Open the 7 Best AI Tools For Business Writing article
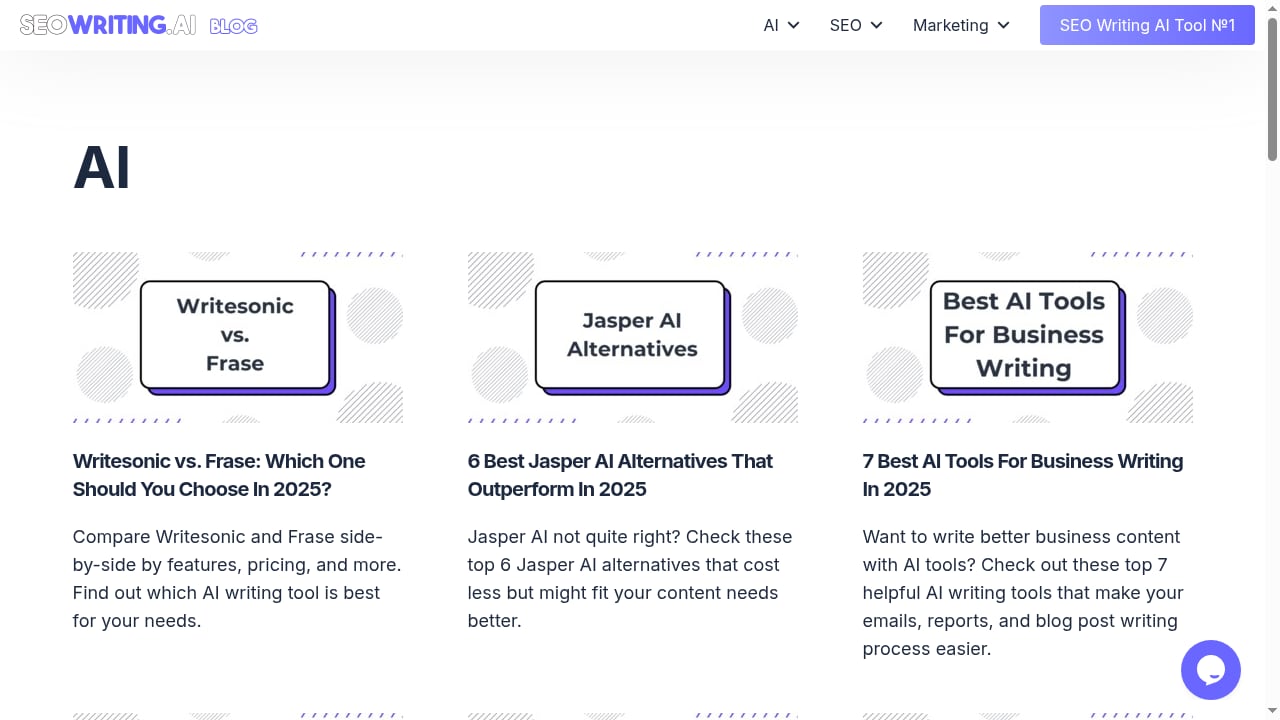Screen dimensions: 1280x720 pyautogui.click(x=1023, y=475)
